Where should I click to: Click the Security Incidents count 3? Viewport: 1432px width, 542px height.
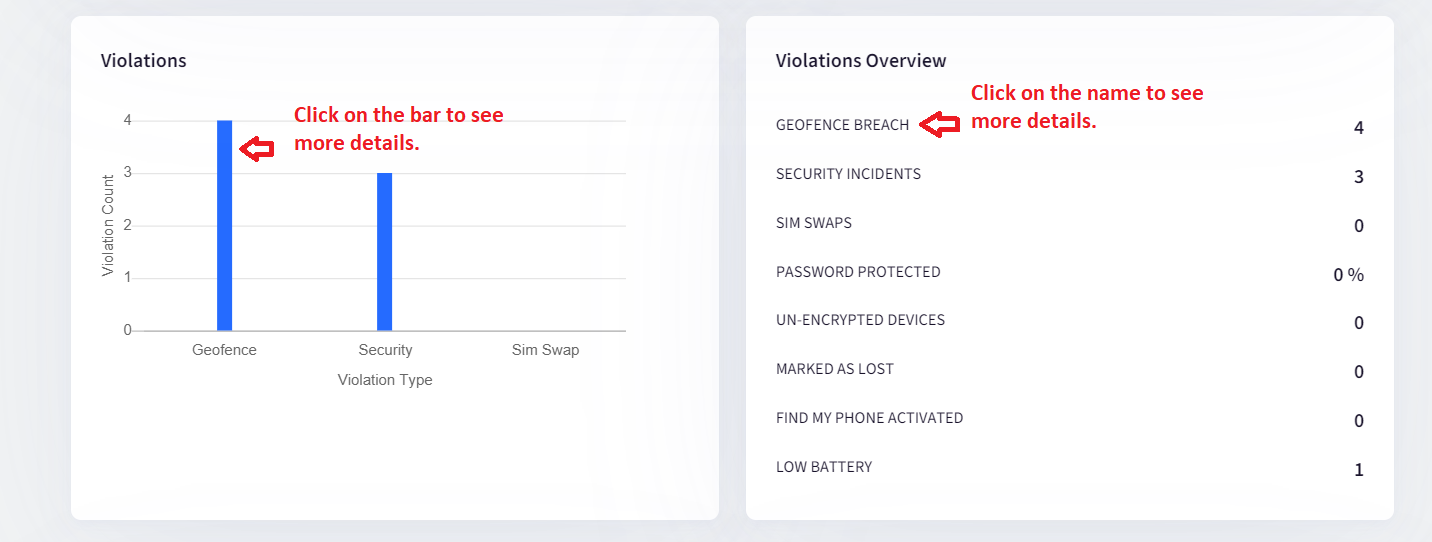pos(1358,177)
